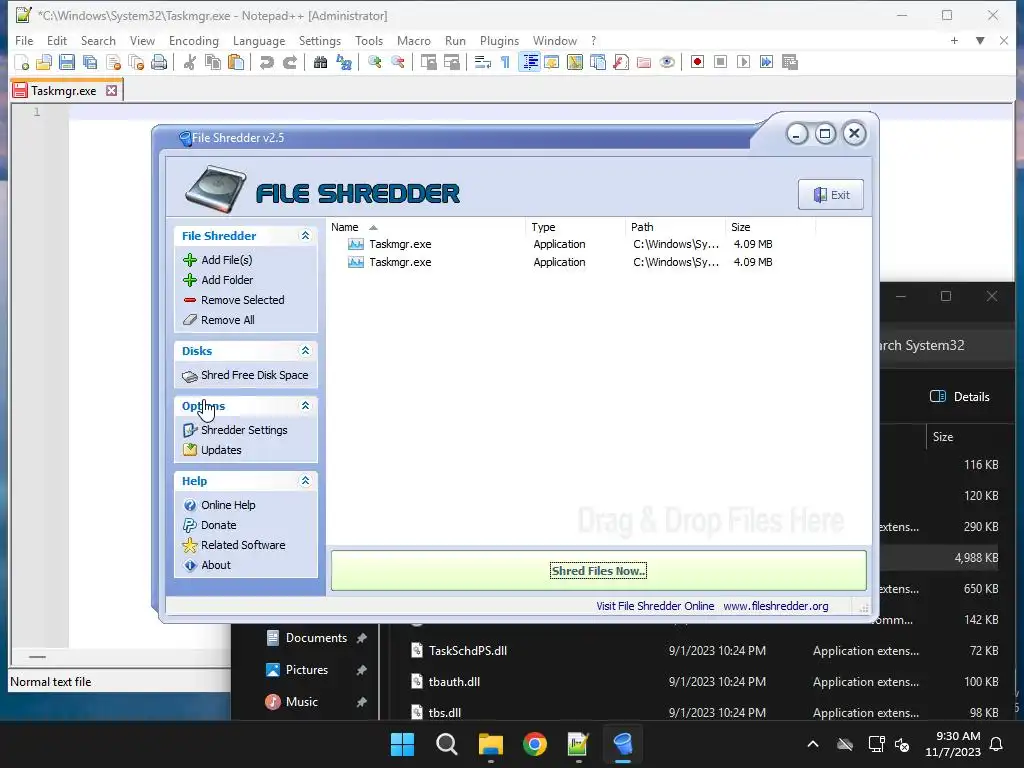Click the Monitoring eye icon in toolbar
Viewport: 1024px width, 768px height.
(x=667, y=62)
